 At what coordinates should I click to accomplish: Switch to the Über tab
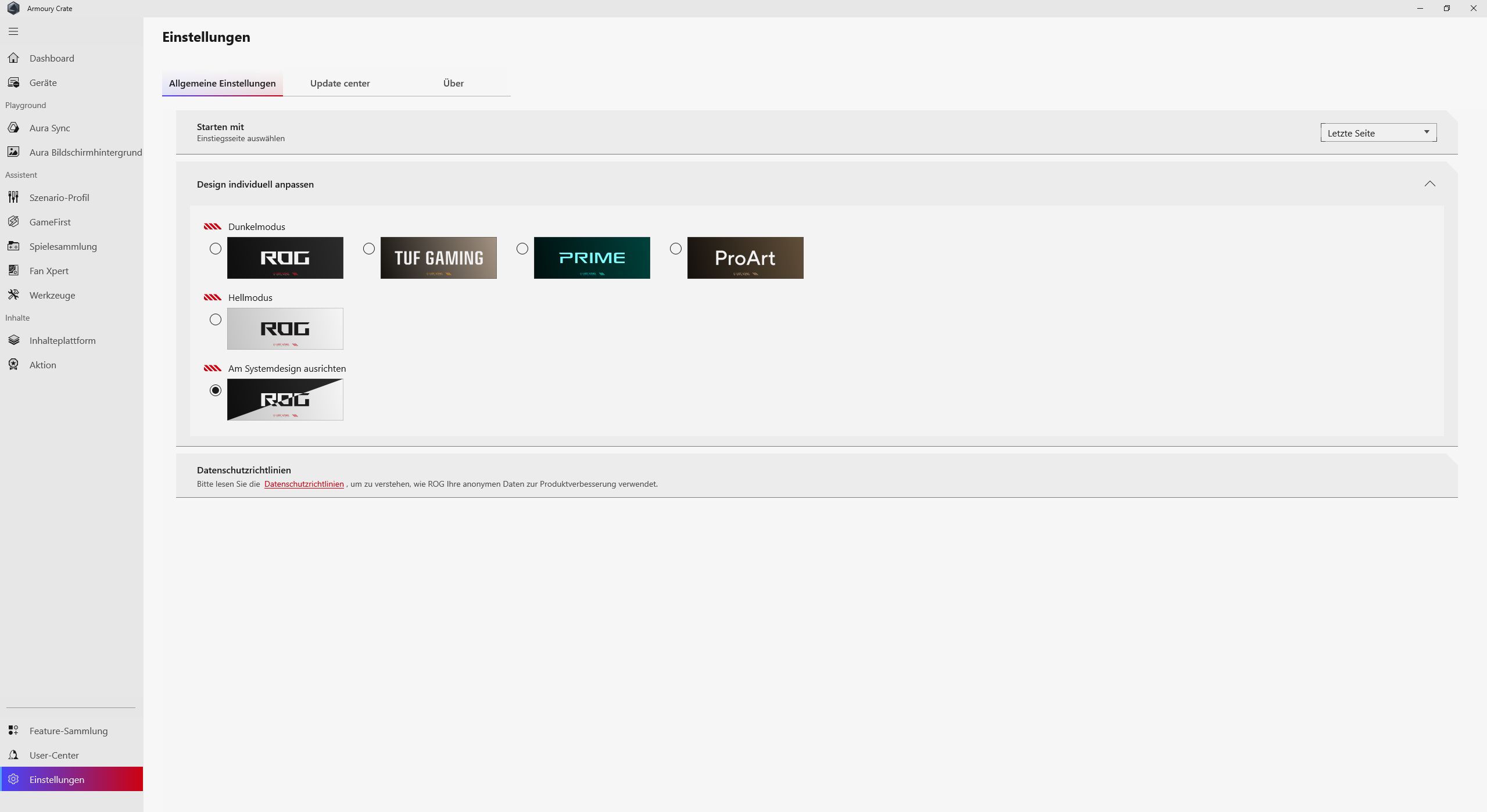453,83
